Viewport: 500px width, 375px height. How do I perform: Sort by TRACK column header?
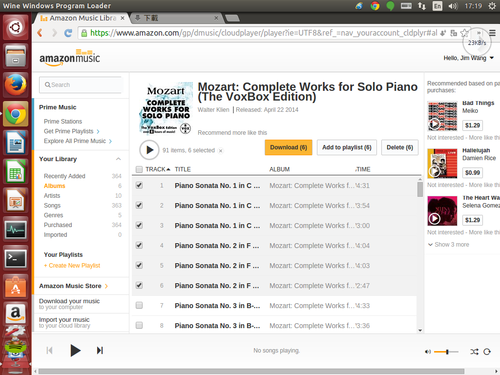[x=158, y=169]
